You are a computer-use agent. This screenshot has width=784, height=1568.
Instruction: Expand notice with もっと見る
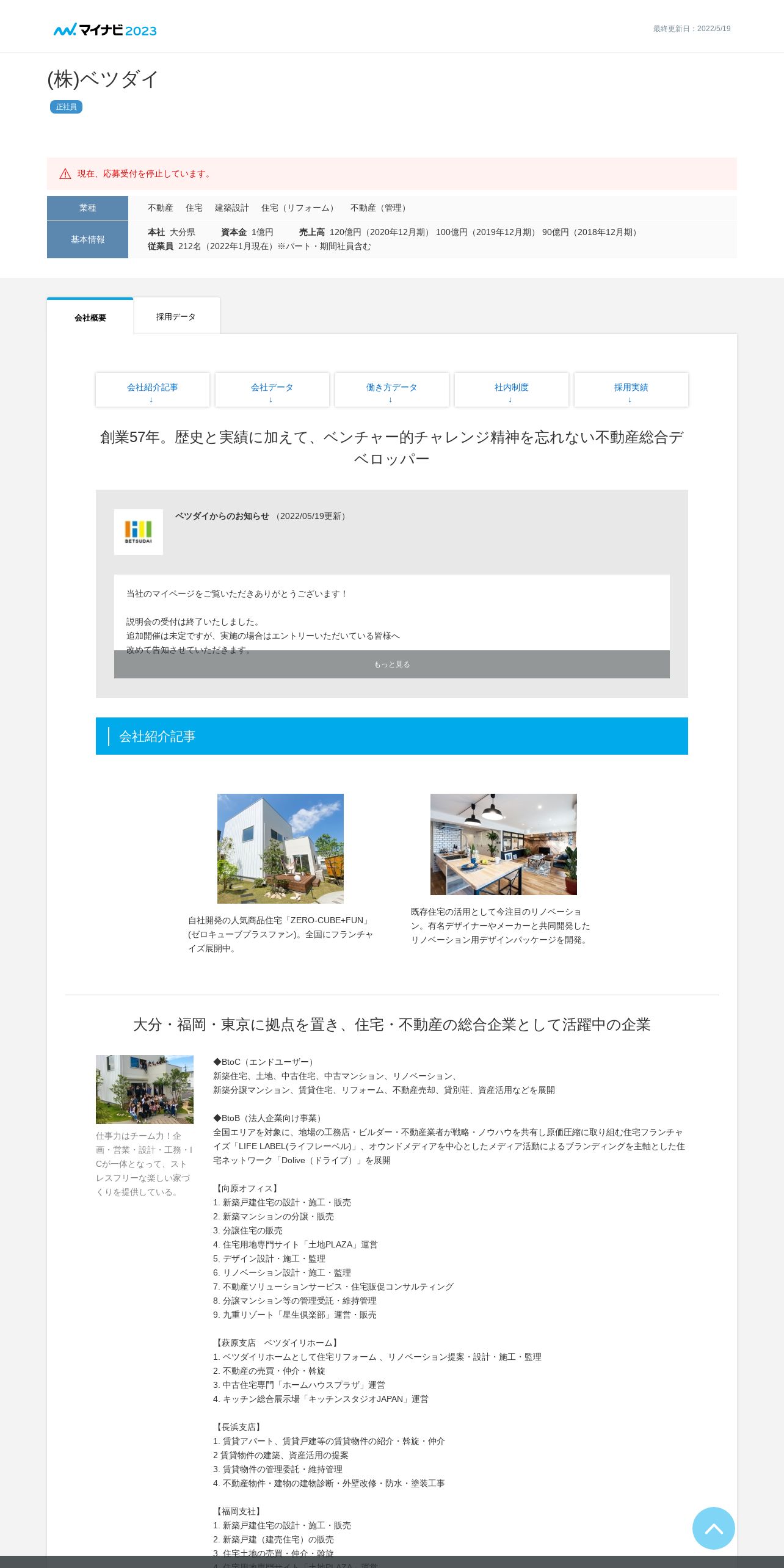(392, 664)
